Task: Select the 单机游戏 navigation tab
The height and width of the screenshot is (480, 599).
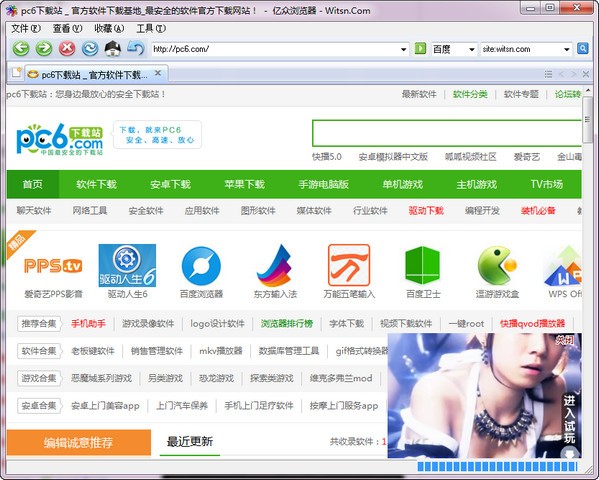Action: 403,184
